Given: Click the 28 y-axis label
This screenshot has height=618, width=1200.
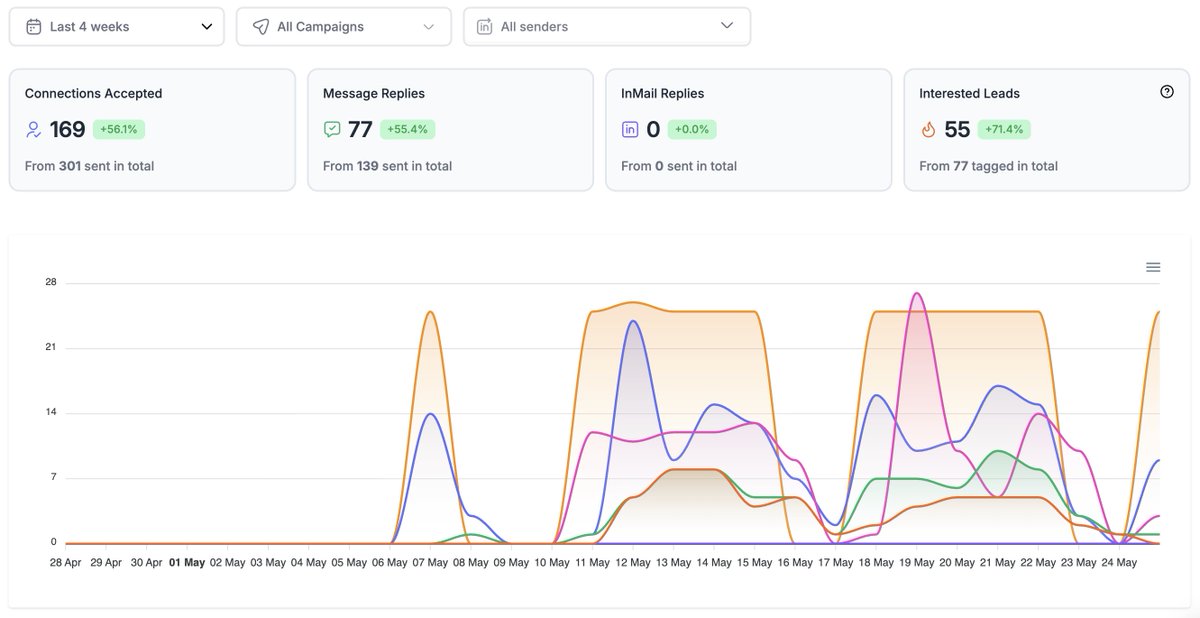Looking at the screenshot, I should tap(51, 282).
